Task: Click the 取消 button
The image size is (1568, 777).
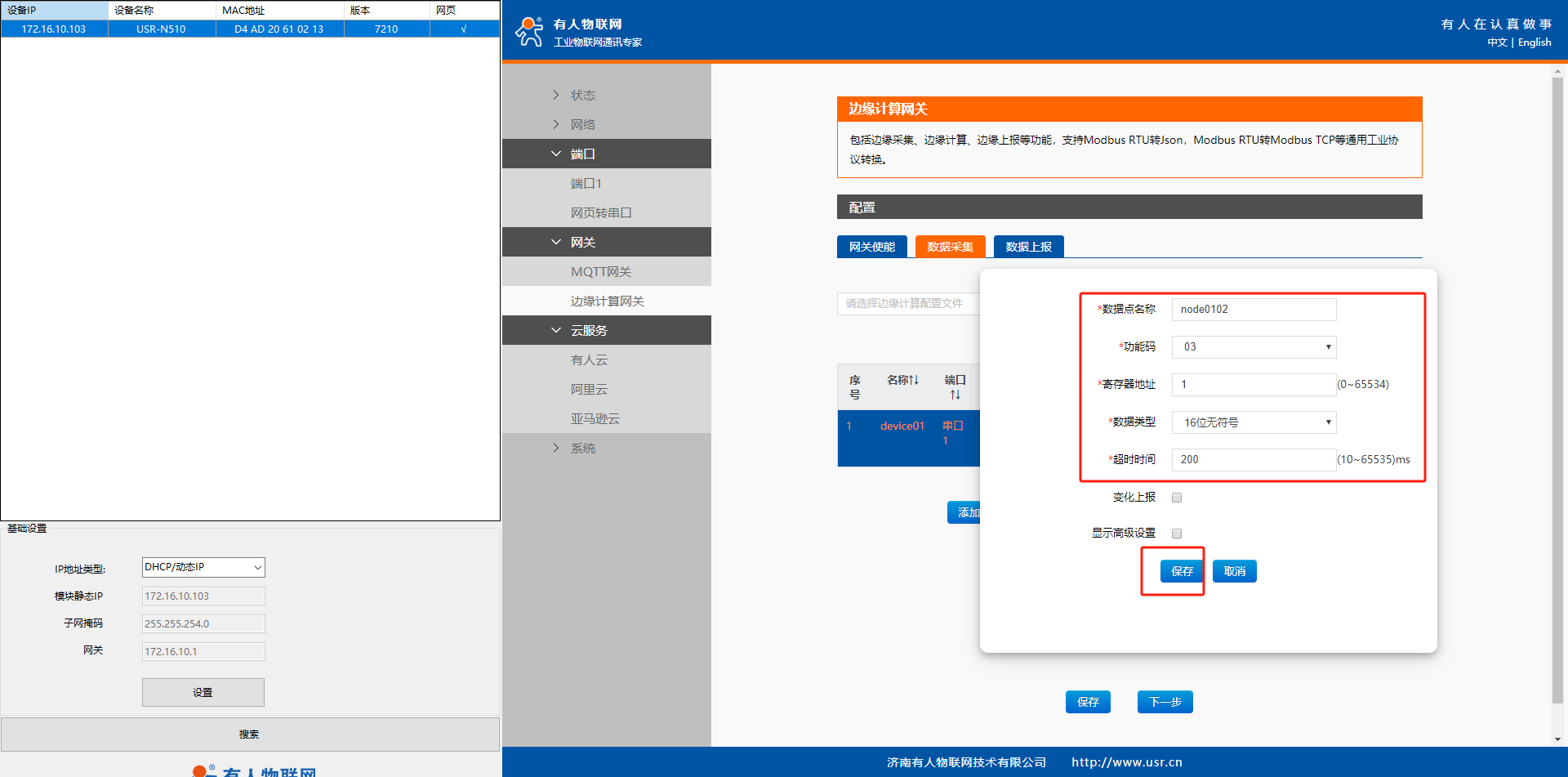Action: 1234,571
